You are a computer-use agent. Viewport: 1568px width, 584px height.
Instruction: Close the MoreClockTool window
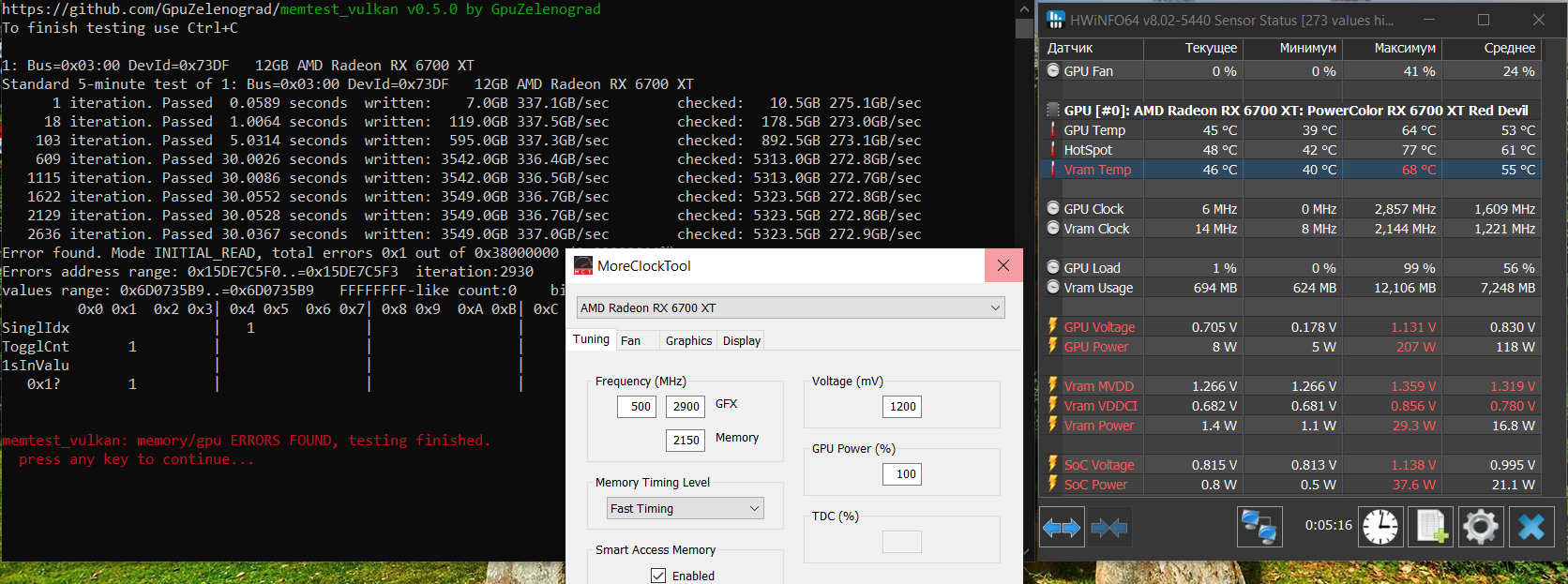coord(1003,265)
